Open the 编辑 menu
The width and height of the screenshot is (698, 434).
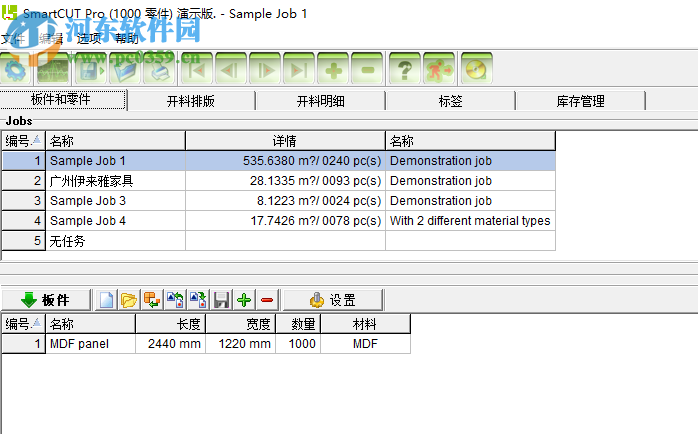(x=51, y=39)
